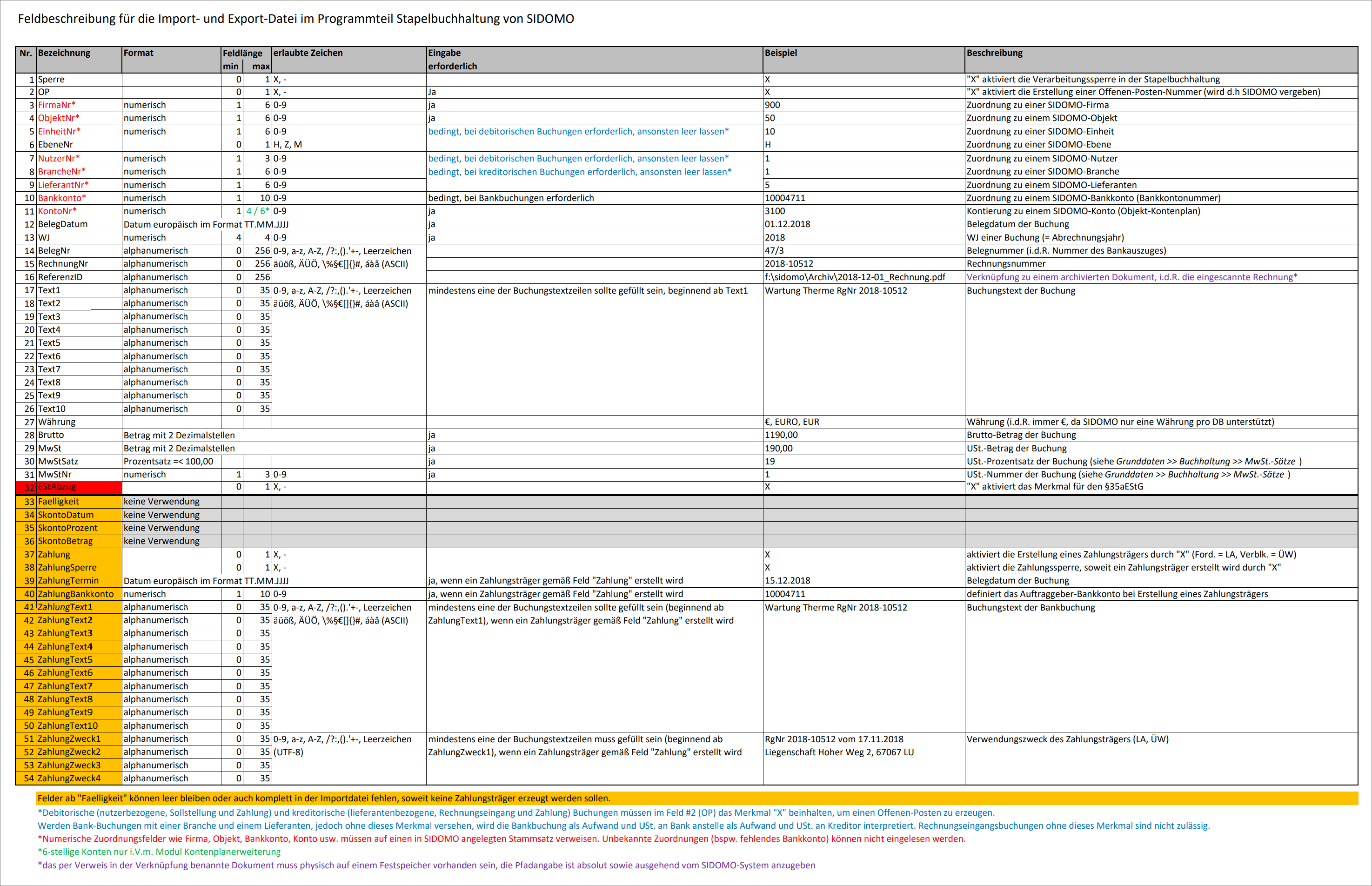The width and height of the screenshot is (1372, 886).
Task: Select the green footnote '*6-stellige Konten nur i.V.m. Modul Kontenplanerweiterung'
Action: [x=160, y=852]
